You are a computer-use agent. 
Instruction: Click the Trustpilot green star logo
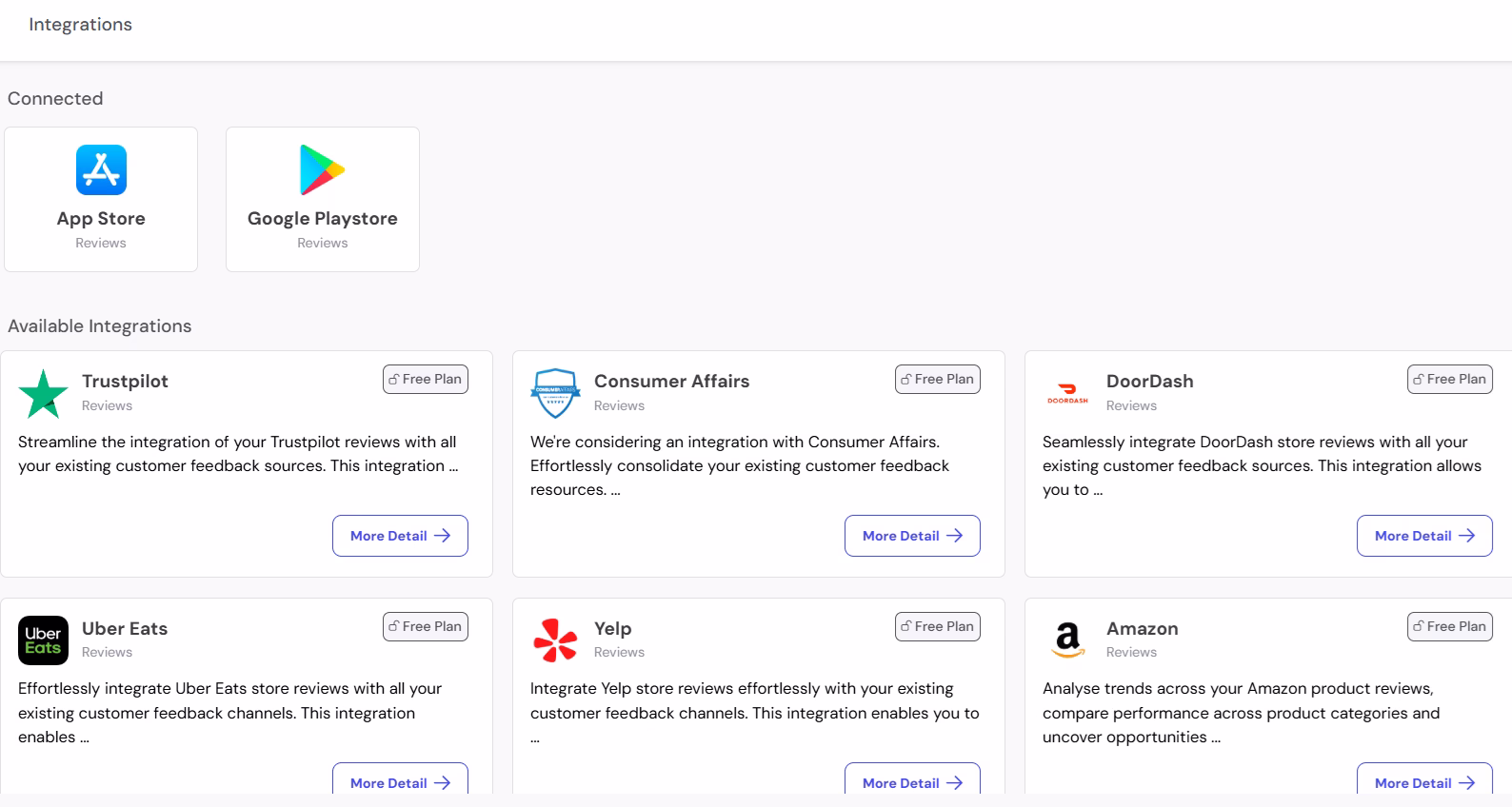point(43,394)
